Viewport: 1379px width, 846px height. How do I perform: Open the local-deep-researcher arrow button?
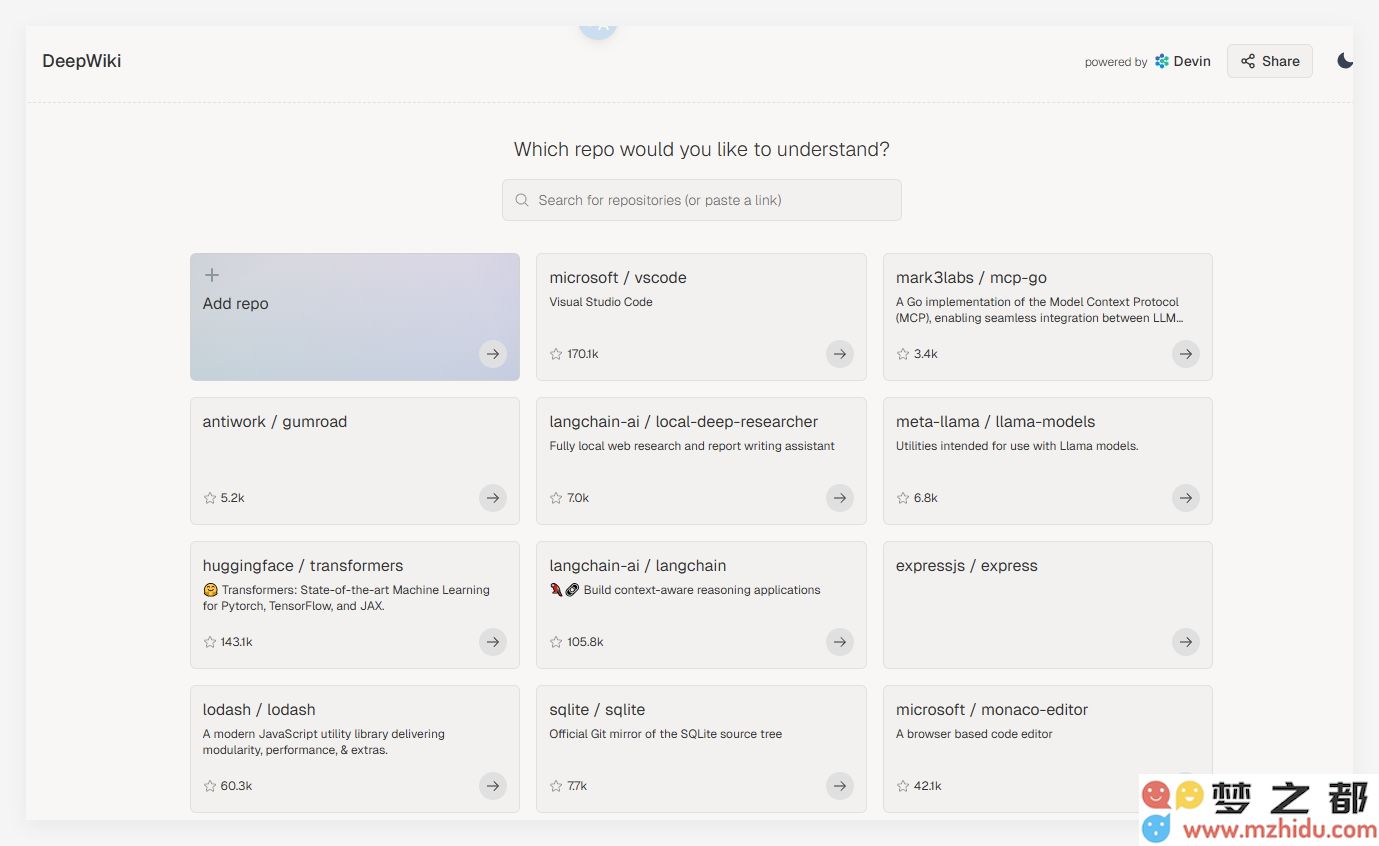[x=839, y=497]
